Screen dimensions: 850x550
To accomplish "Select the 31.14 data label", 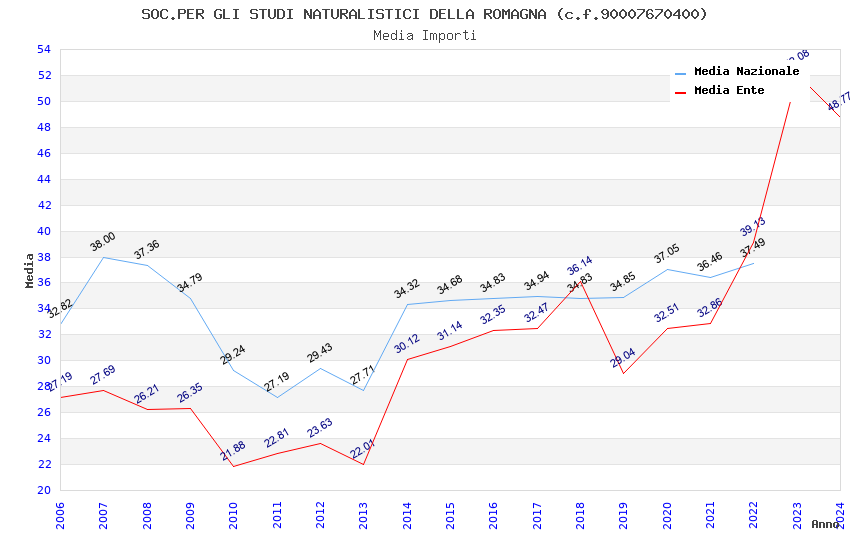I will point(450,330).
